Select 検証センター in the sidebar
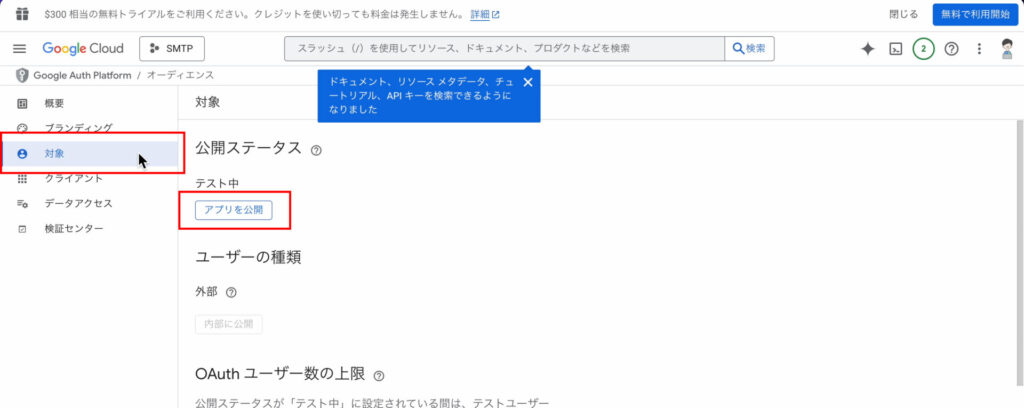 coord(89,228)
